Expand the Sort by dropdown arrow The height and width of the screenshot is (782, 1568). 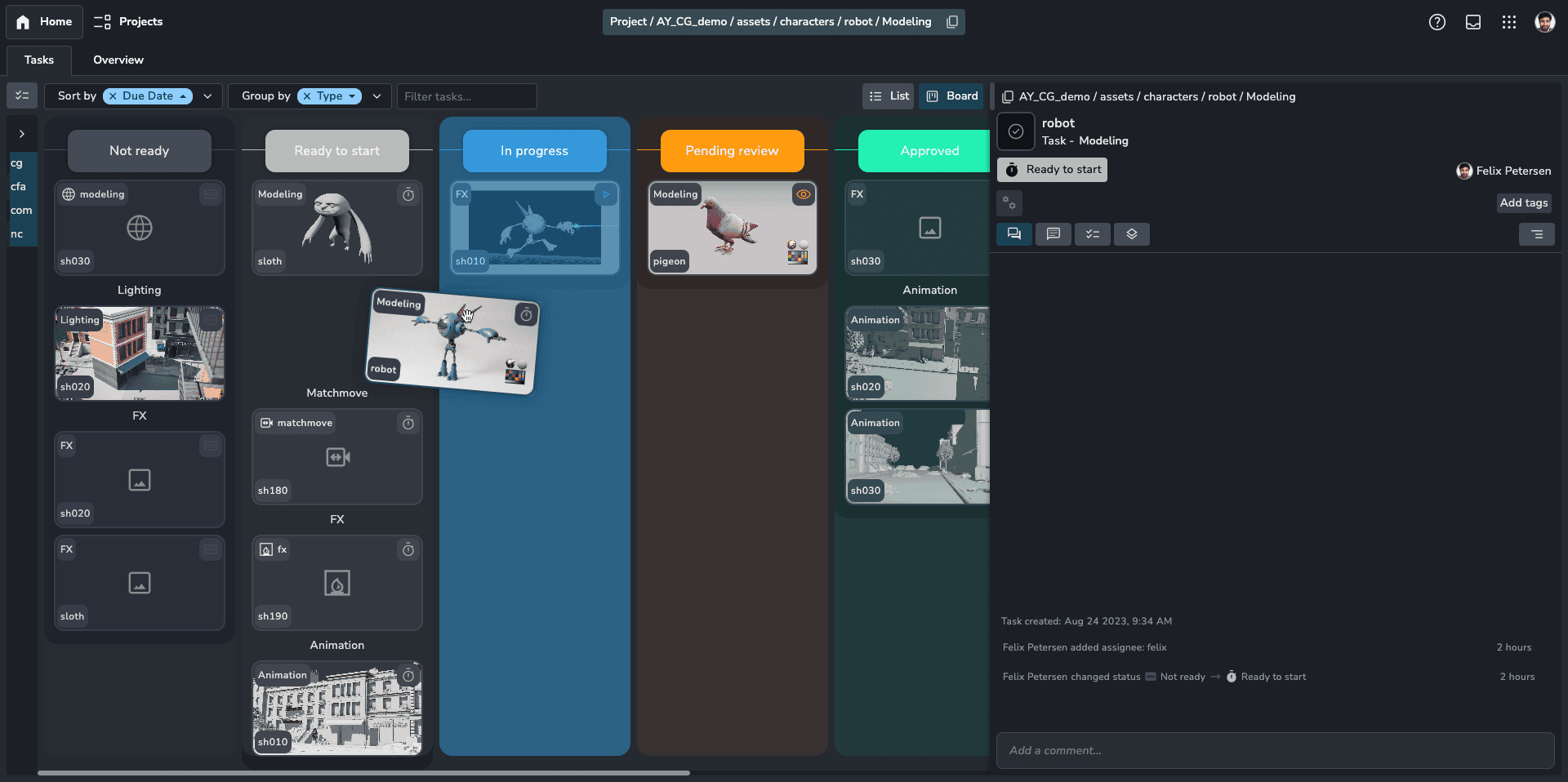[207, 96]
